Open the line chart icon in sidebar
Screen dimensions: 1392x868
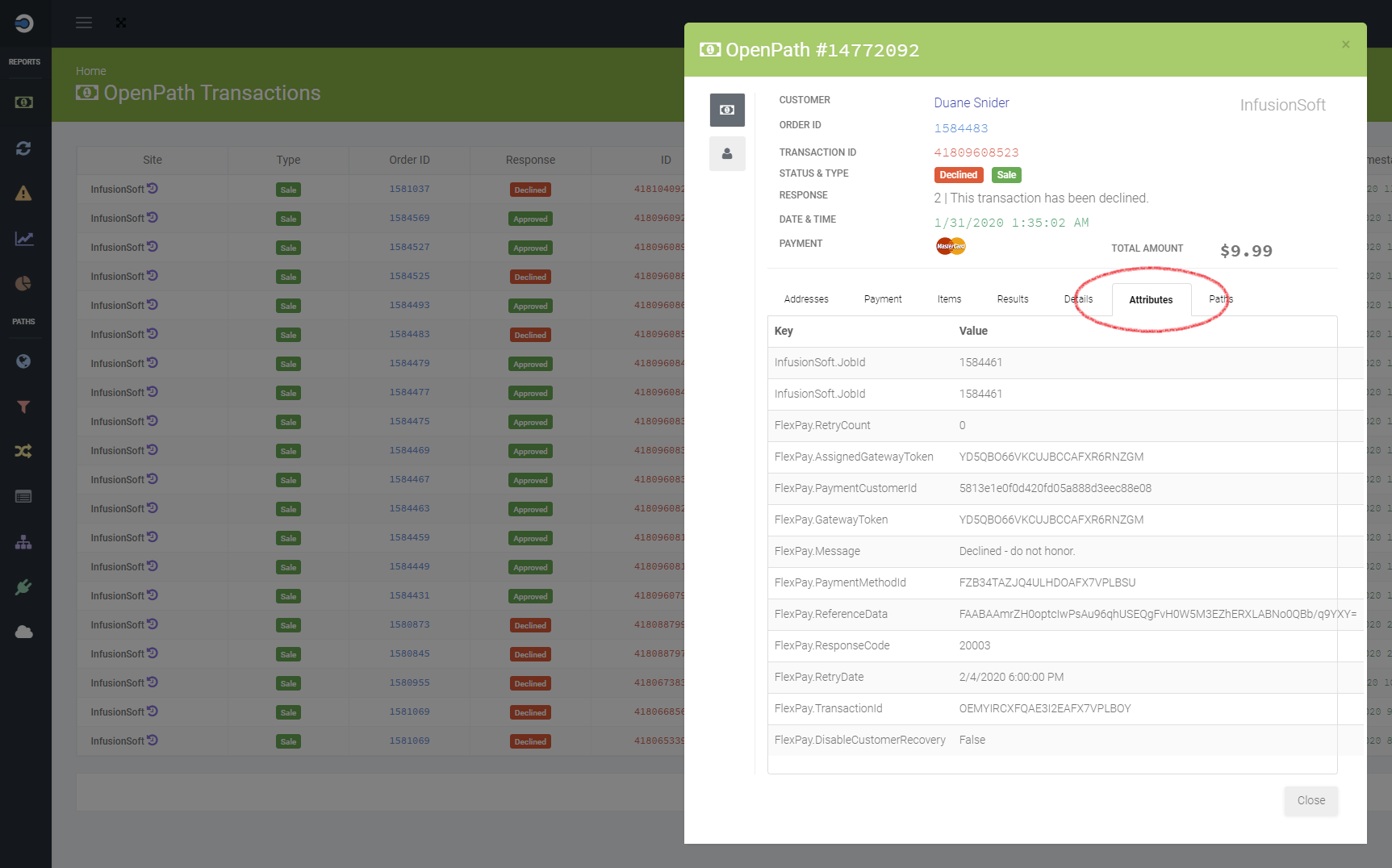click(x=24, y=238)
